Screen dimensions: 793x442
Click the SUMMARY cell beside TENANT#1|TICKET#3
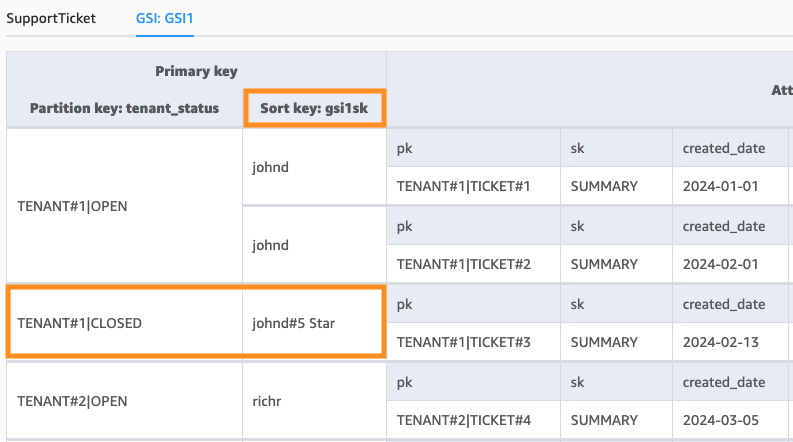(x=604, y=342)
